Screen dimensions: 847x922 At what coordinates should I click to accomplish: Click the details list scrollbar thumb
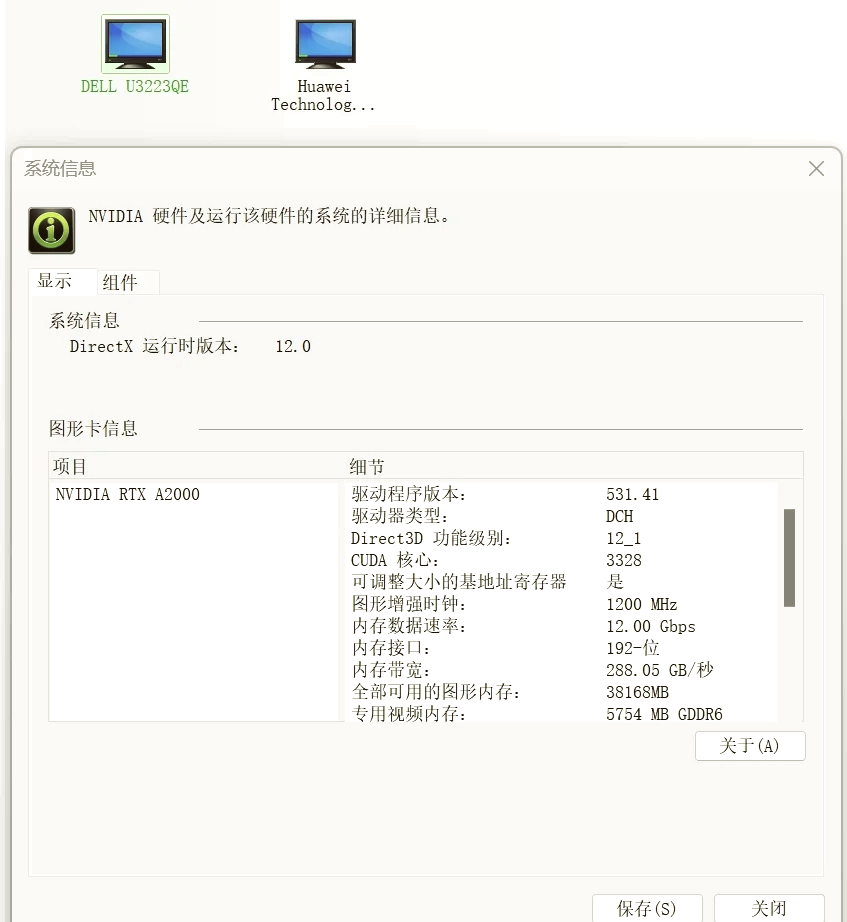(x=789, y=557)
